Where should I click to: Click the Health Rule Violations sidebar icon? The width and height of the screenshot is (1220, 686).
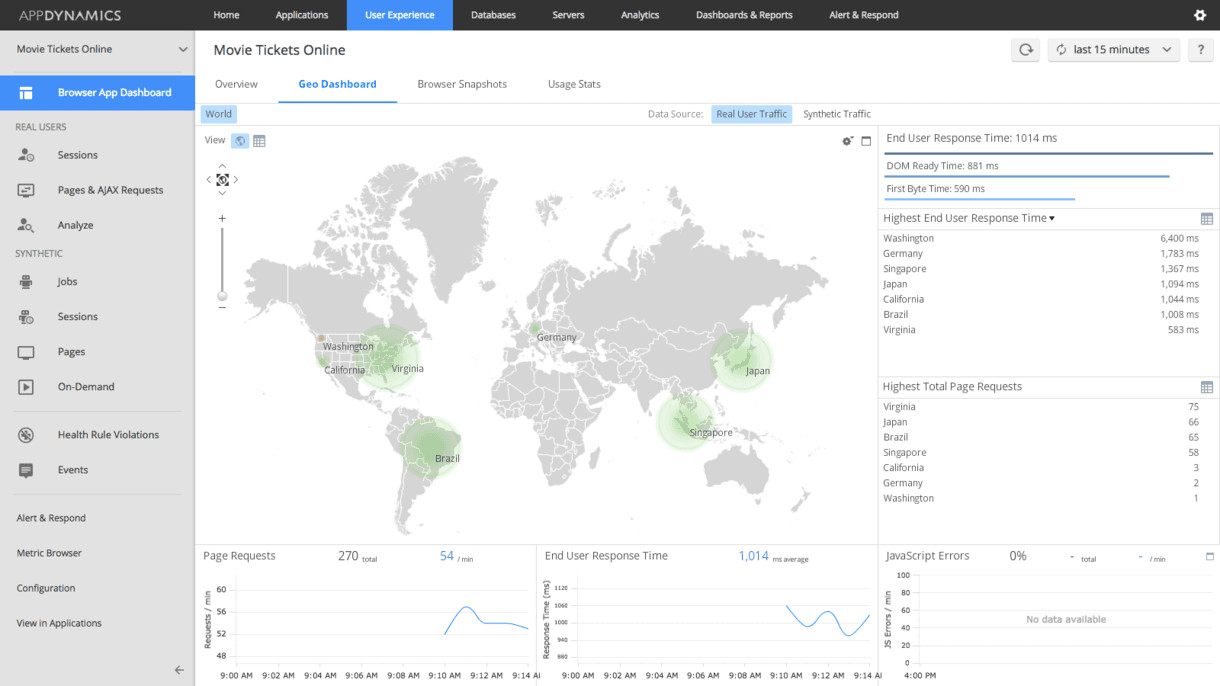(26, 435)
